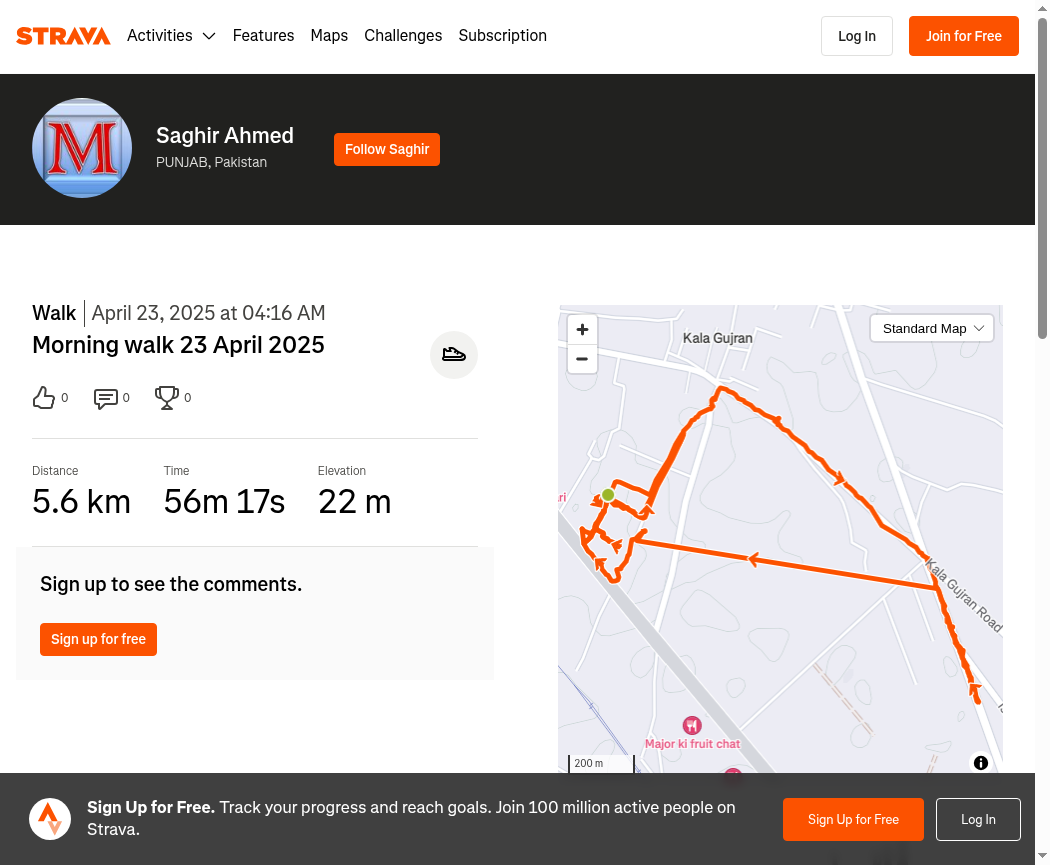Zoom in on the map

click(582, 329)
